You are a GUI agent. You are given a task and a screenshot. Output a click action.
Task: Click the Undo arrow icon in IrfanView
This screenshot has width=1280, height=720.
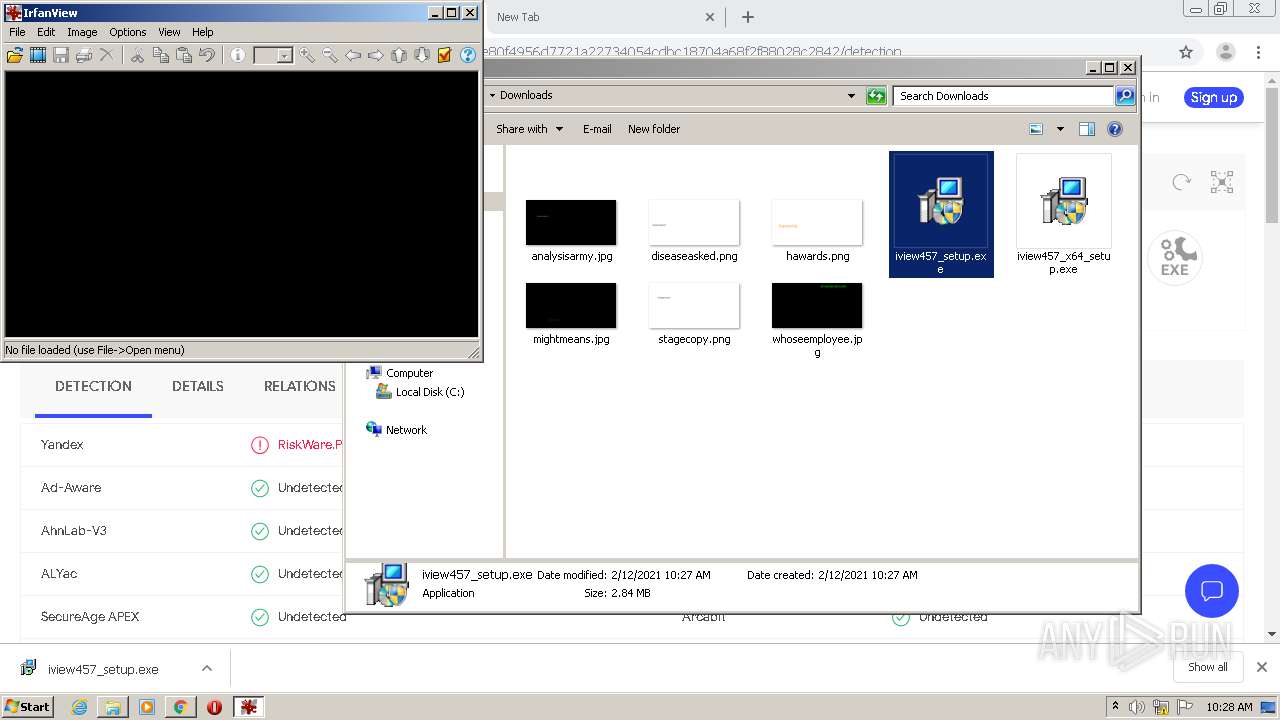click(x=206, y=55)
